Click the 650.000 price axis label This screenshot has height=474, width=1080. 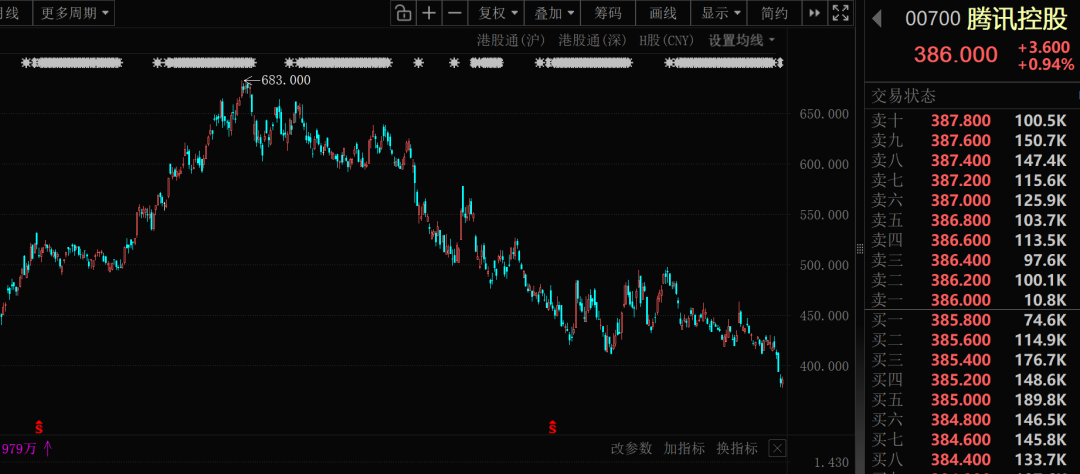tap(824, 114)
